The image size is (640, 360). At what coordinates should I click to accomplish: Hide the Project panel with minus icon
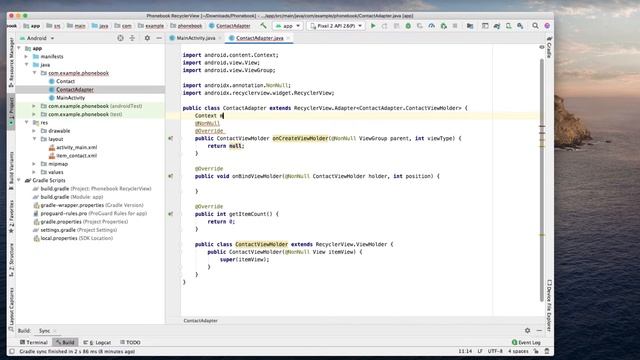tap(159, 38)
